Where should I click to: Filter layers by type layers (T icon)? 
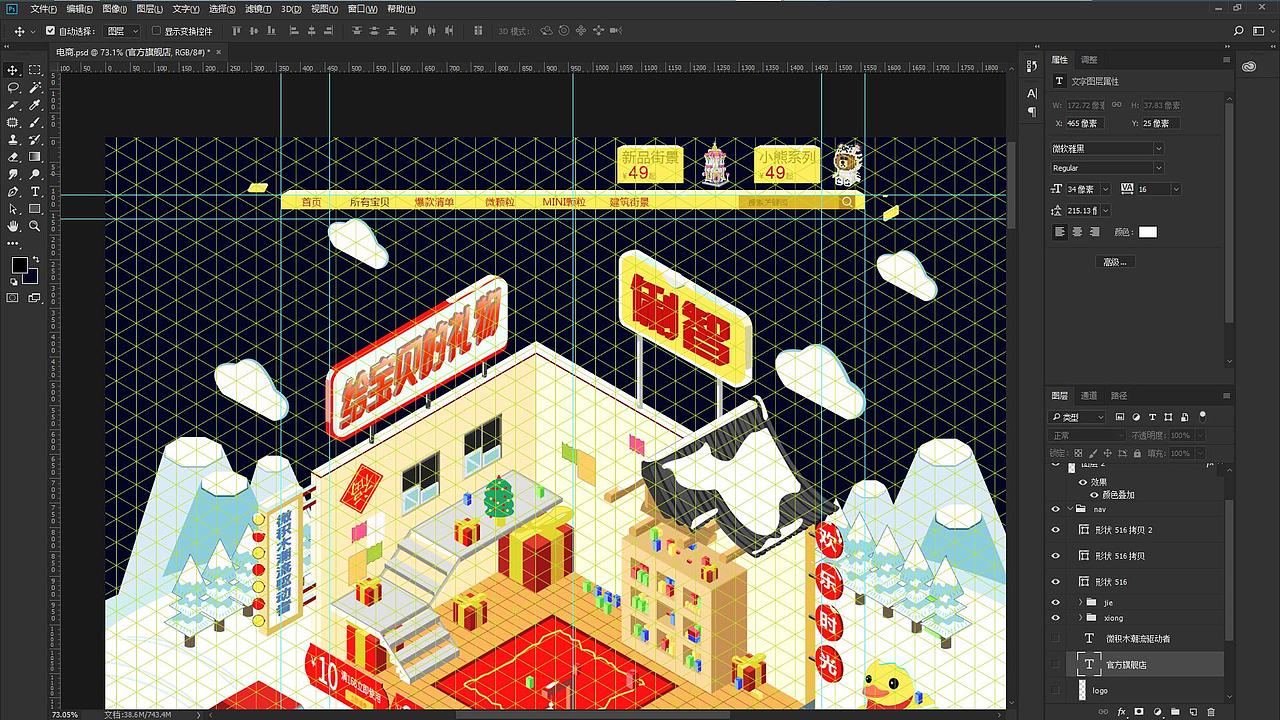click(1152, 417)
